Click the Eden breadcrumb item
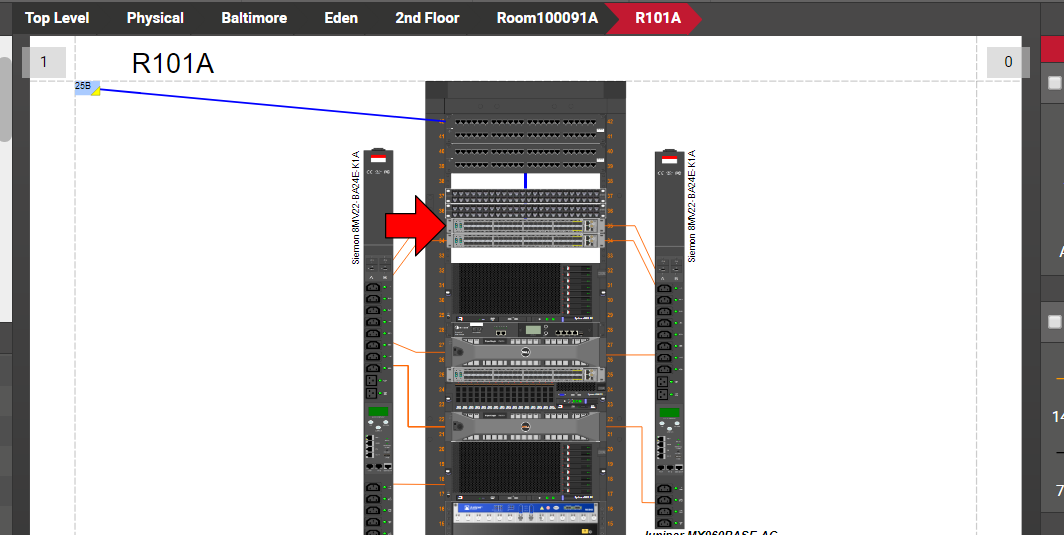This screenshot has width=1064, height=535. click(341, 18)
